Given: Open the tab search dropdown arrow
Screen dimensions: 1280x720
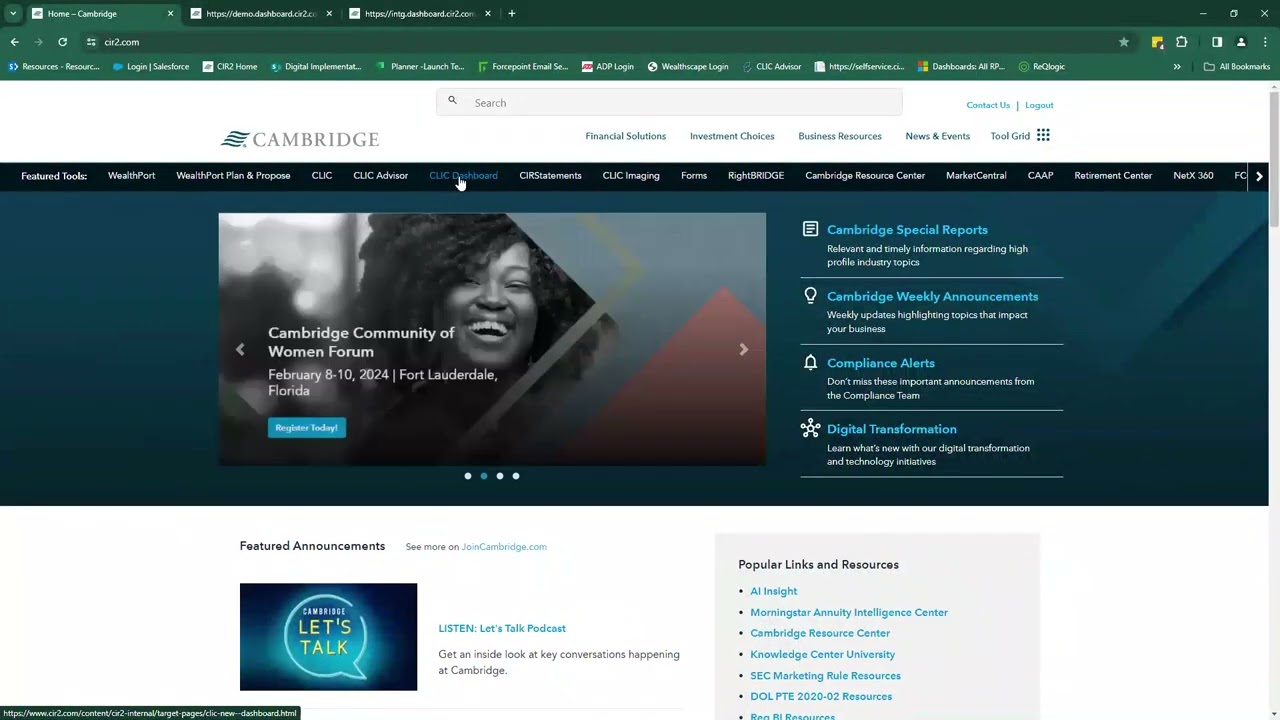Looking at the screenshot, I should [13, 14].
